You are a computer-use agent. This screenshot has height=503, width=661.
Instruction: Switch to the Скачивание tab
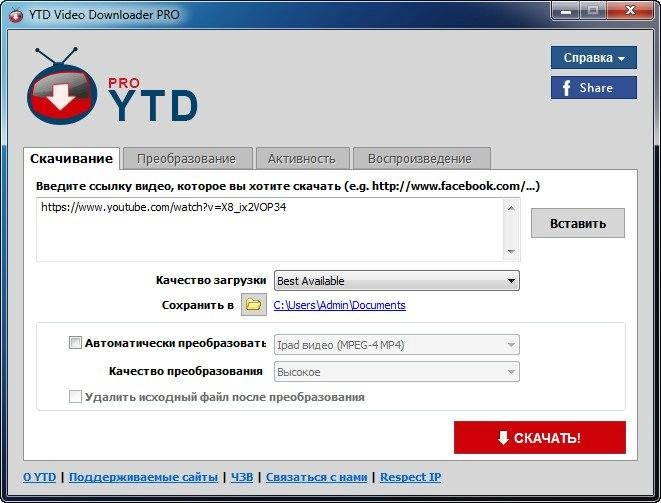(71, 159)
